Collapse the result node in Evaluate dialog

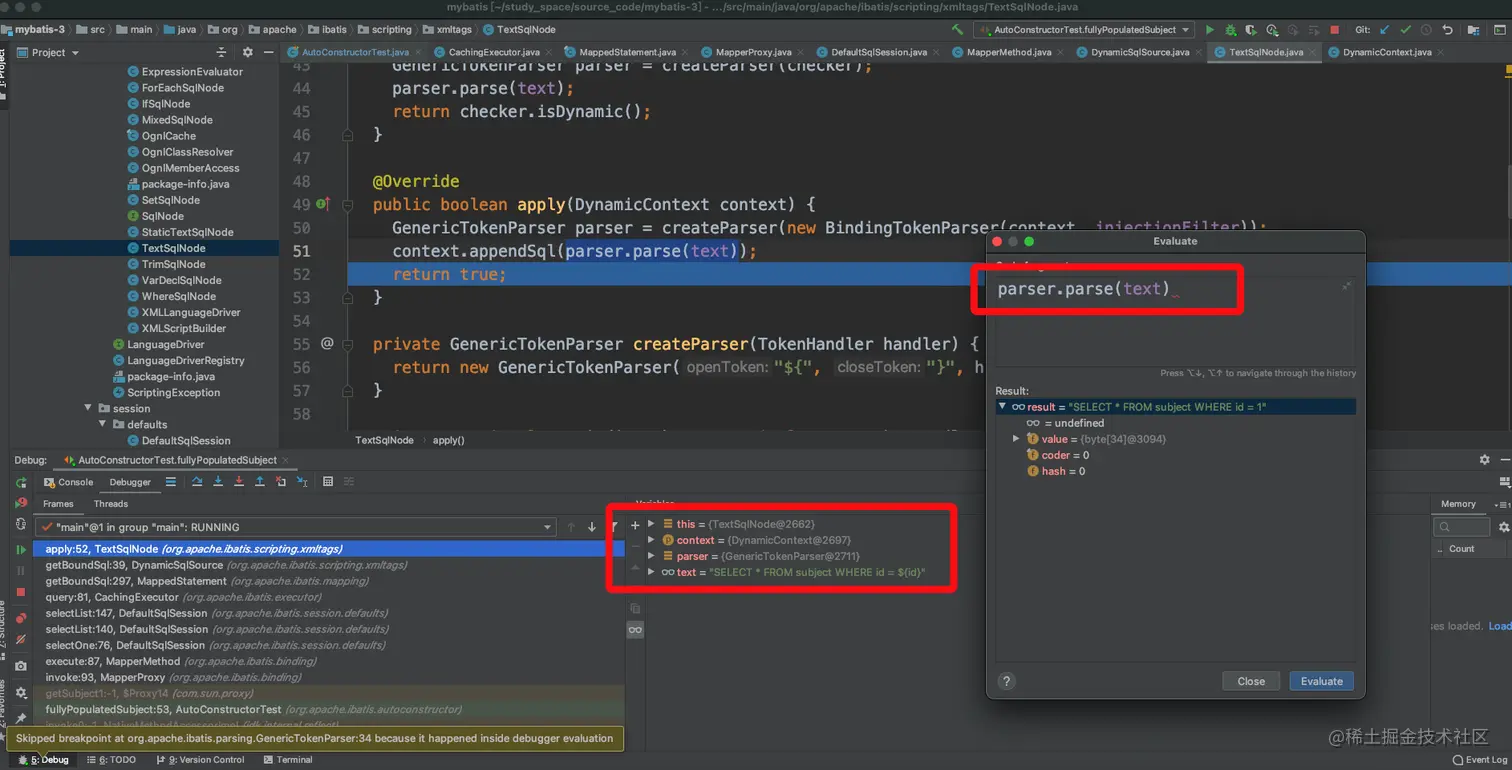click(1003, 407)
